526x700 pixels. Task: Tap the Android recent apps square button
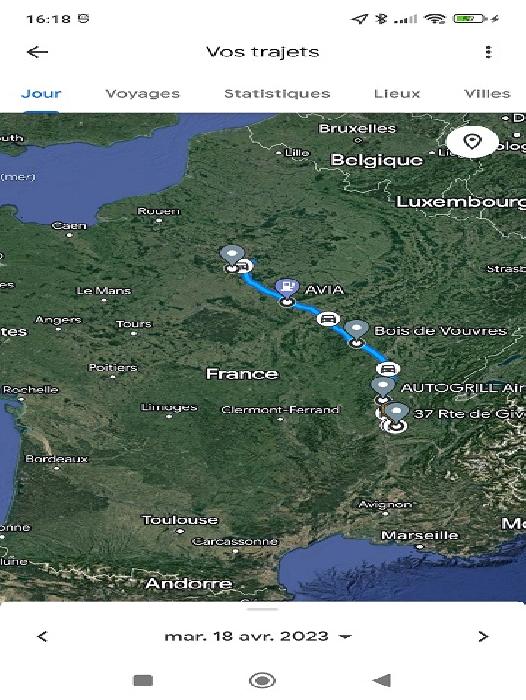pyautogui.click(x=143, y=680)
